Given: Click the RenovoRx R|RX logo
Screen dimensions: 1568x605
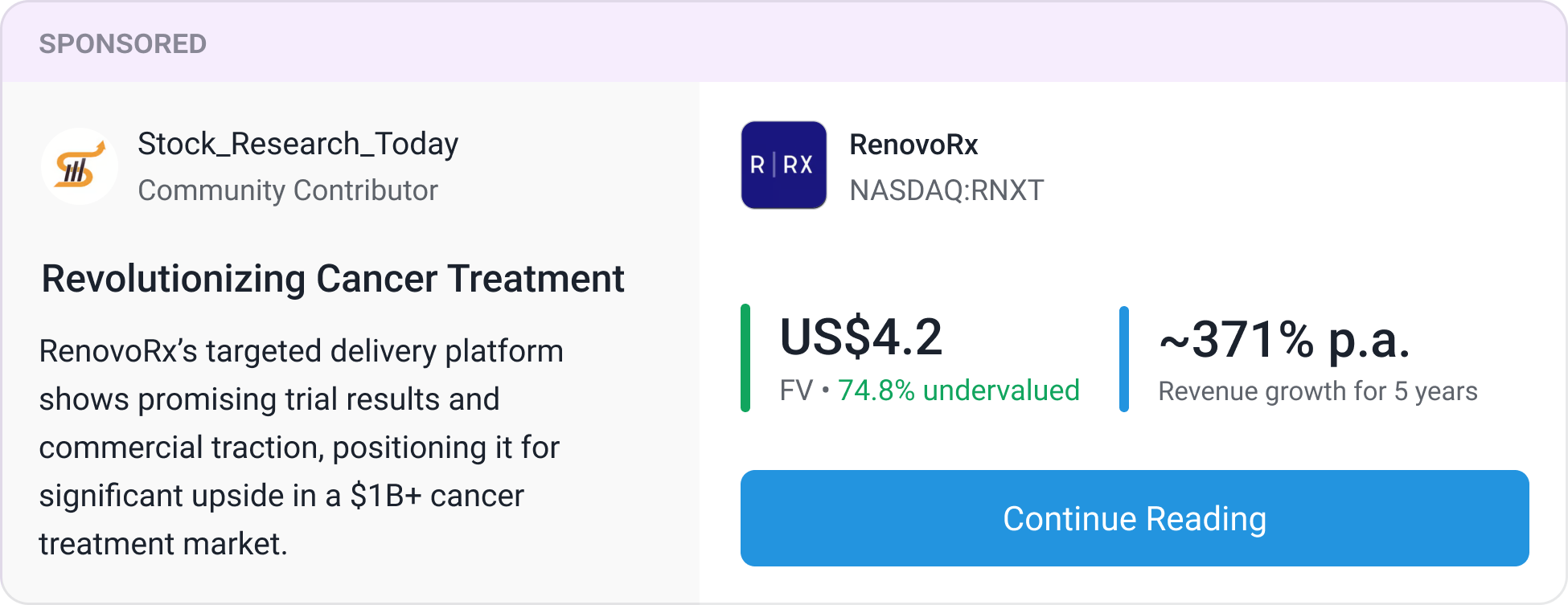Looking at the screenshot, I should 783,165.
